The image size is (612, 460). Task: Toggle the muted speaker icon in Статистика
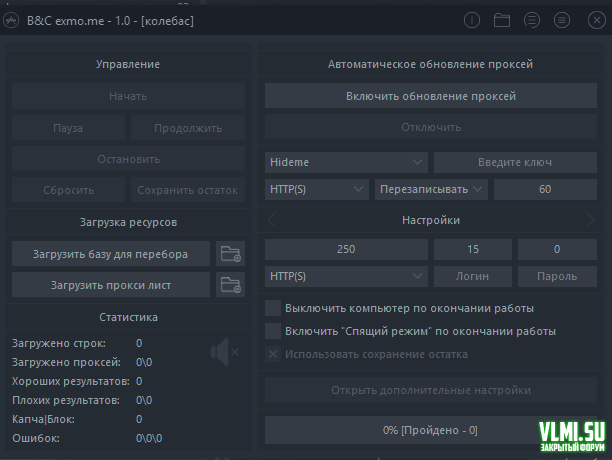tap(224, 351)
